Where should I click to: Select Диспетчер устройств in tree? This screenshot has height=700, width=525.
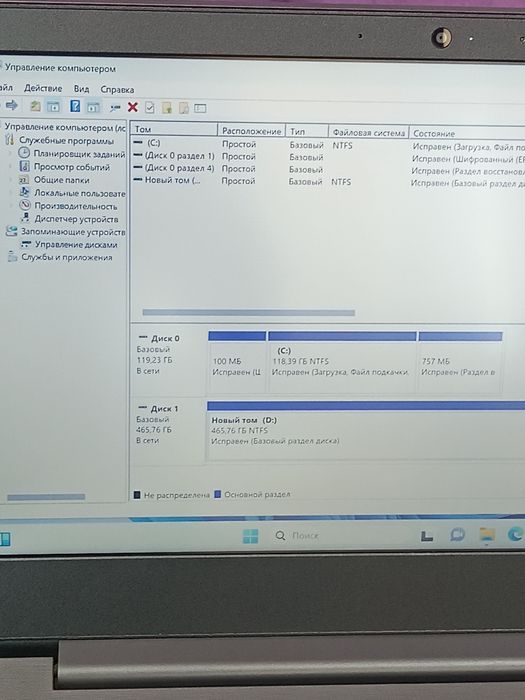coord(76,219)
